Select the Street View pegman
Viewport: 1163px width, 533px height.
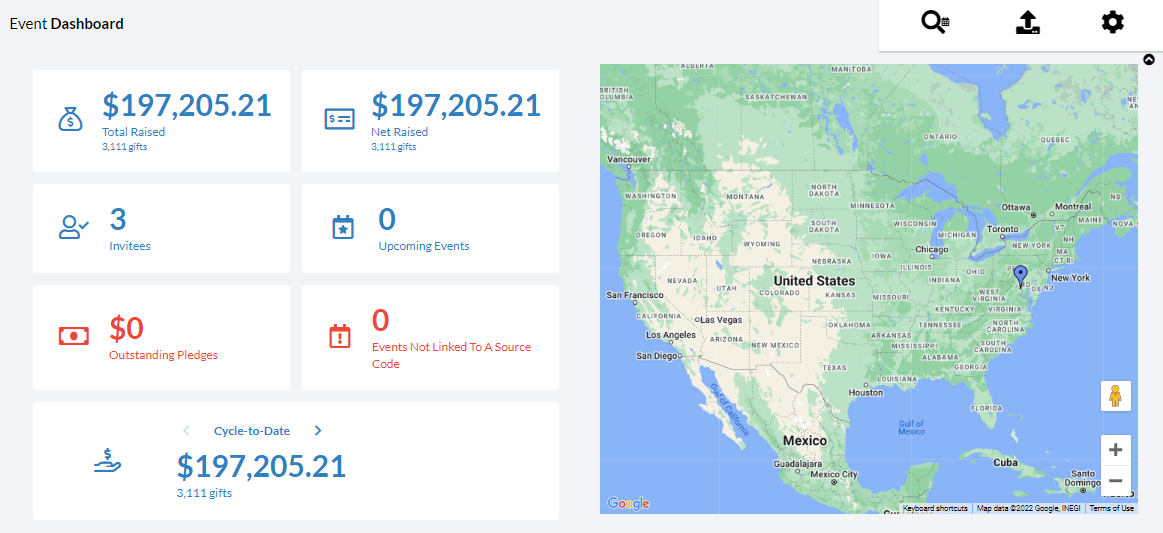pyautogui.click(x=1115, y=396)
